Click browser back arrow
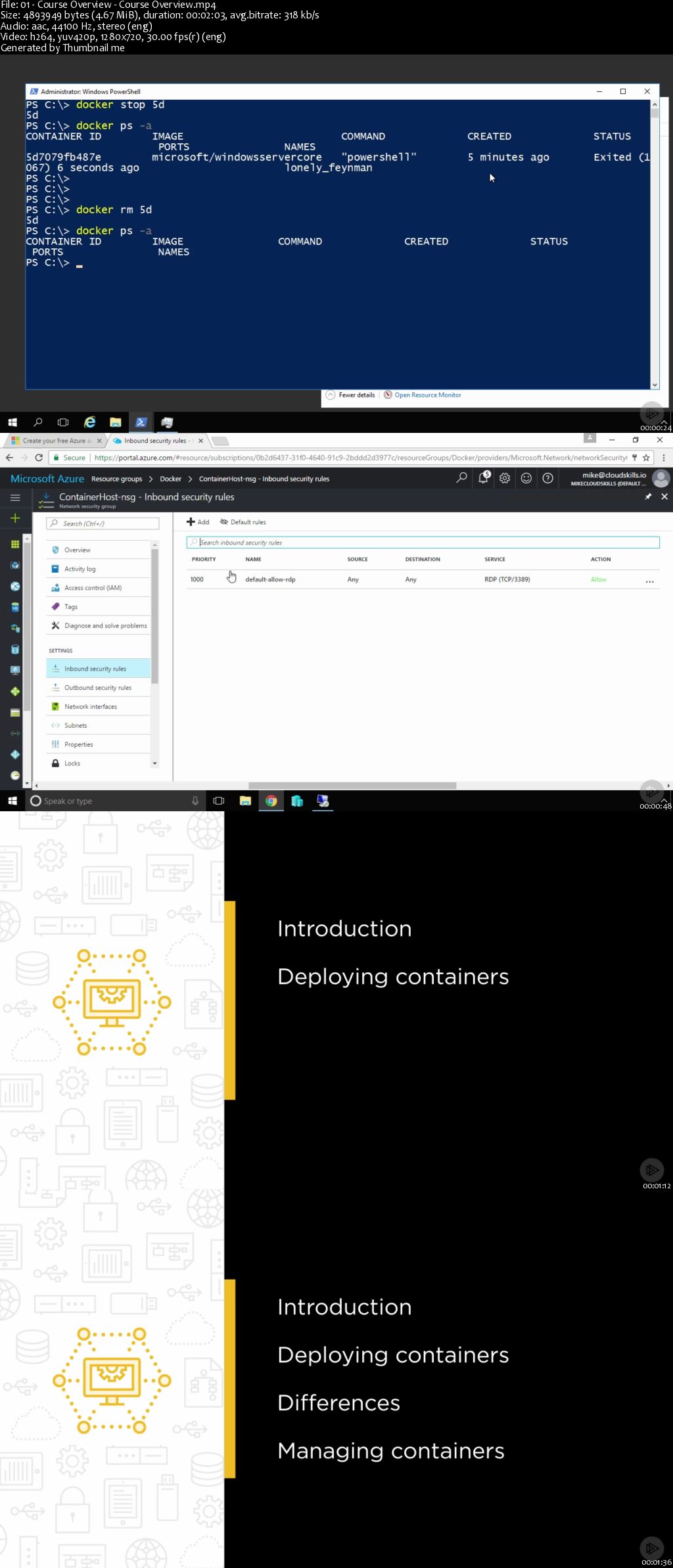 coord(9,458)
